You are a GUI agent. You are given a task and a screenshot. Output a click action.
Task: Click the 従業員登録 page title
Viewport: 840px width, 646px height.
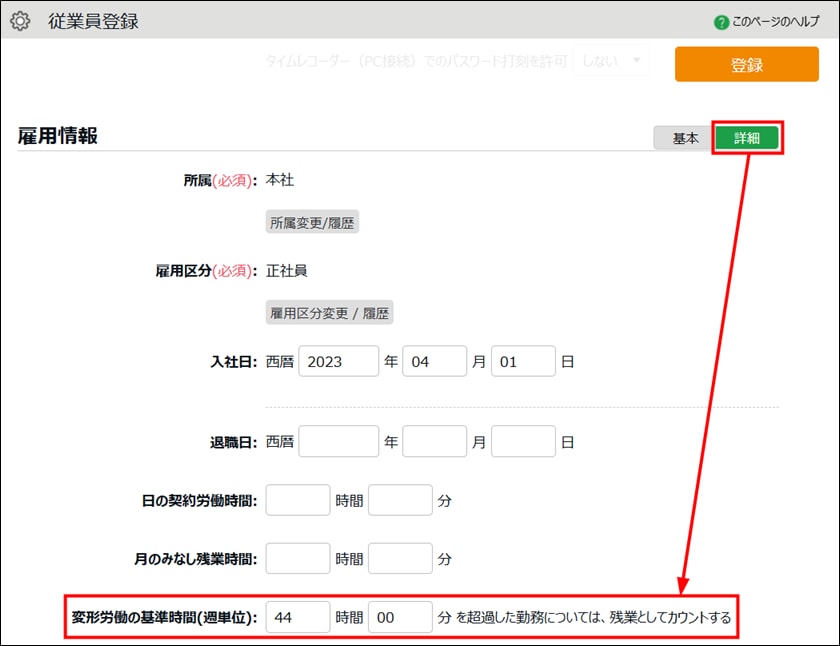pos(93,21)
